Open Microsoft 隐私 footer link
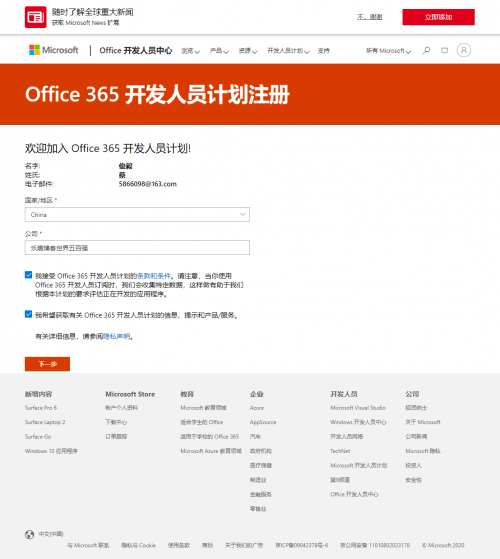This screenshot has height=559, width=500. point(423,451)
